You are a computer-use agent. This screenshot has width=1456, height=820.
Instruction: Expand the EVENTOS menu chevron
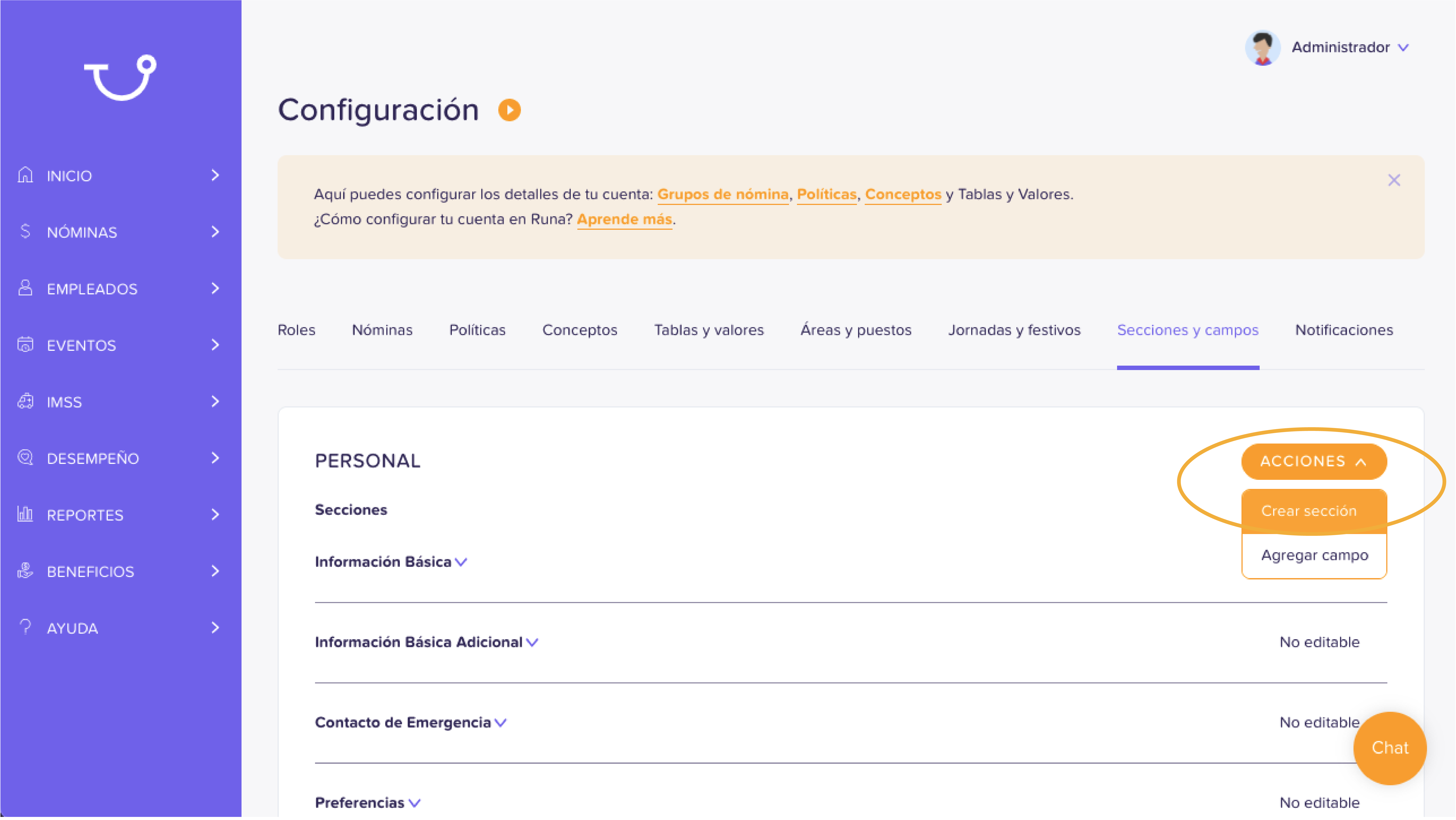click(x=215, y=345)
